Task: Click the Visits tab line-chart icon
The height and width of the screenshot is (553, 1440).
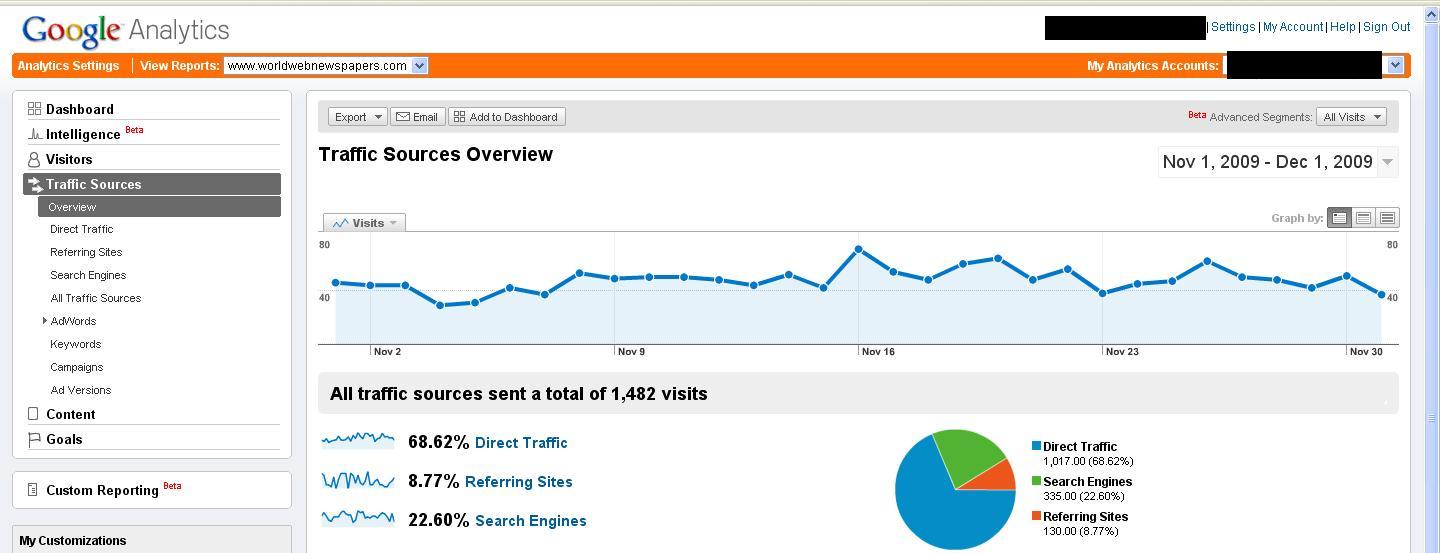Action: click(x=340, y=223)
